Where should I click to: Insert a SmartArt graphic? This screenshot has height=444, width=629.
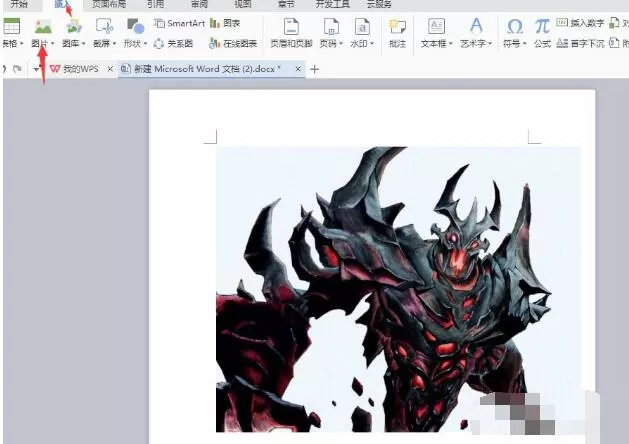pos(179,23)
